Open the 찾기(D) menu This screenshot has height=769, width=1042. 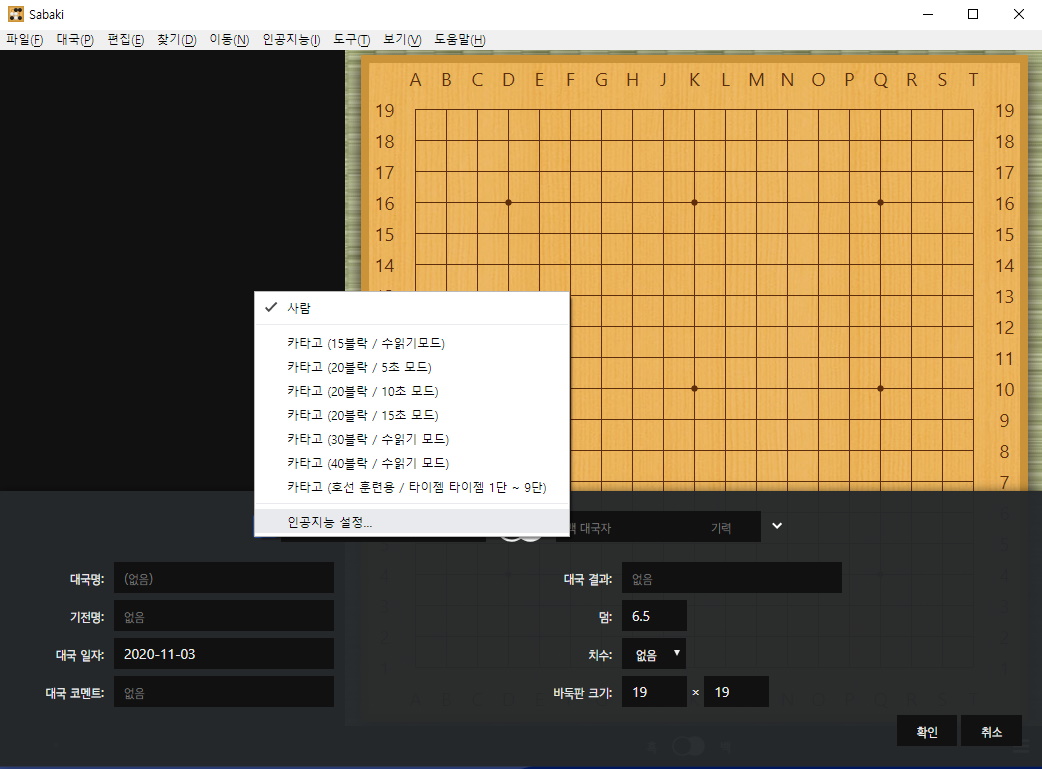click(x=177, y=40)
